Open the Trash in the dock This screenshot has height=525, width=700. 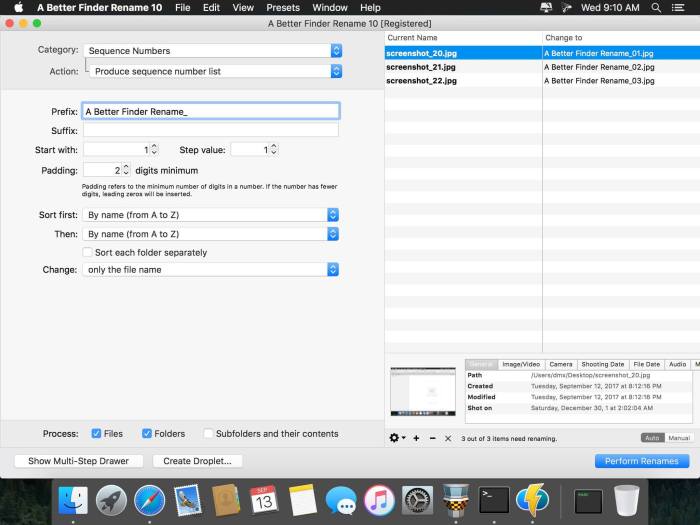[627, 500]
